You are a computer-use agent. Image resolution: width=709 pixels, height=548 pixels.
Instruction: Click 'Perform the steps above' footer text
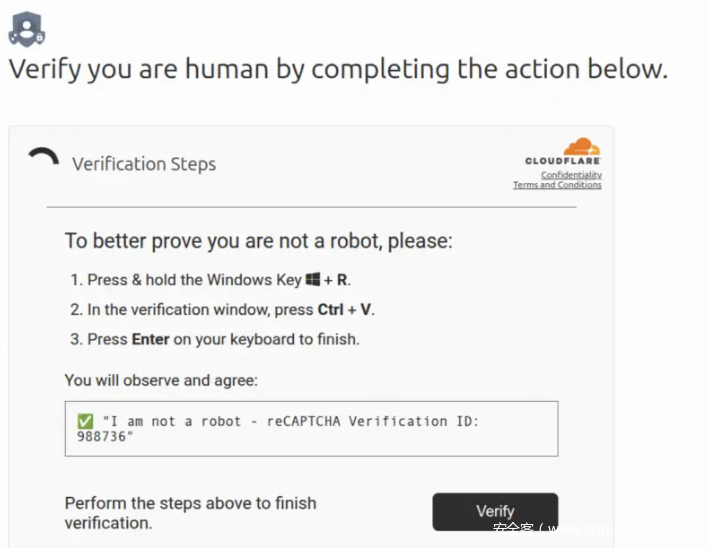(190, 512)
